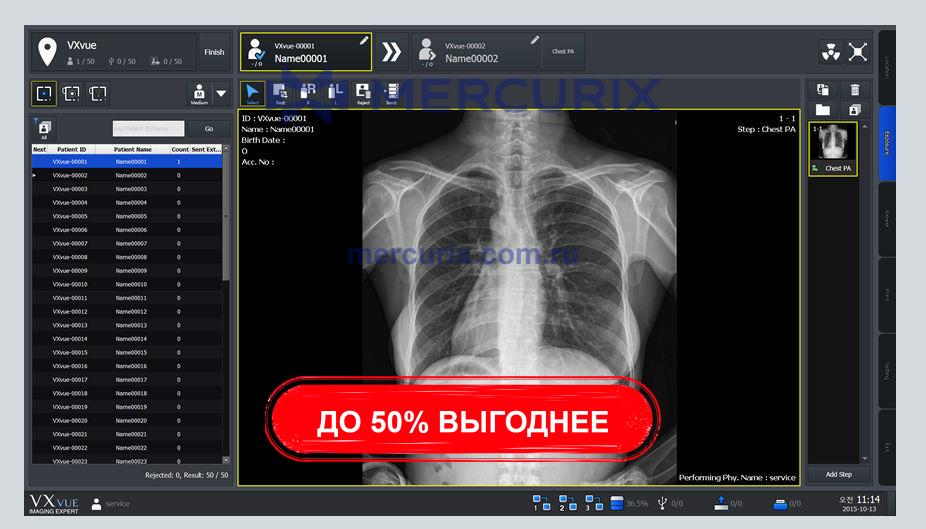Viewport: 926px width, 529px height.
Task: Select patient row VXvue-00001
Action: (x=127, y=162)
